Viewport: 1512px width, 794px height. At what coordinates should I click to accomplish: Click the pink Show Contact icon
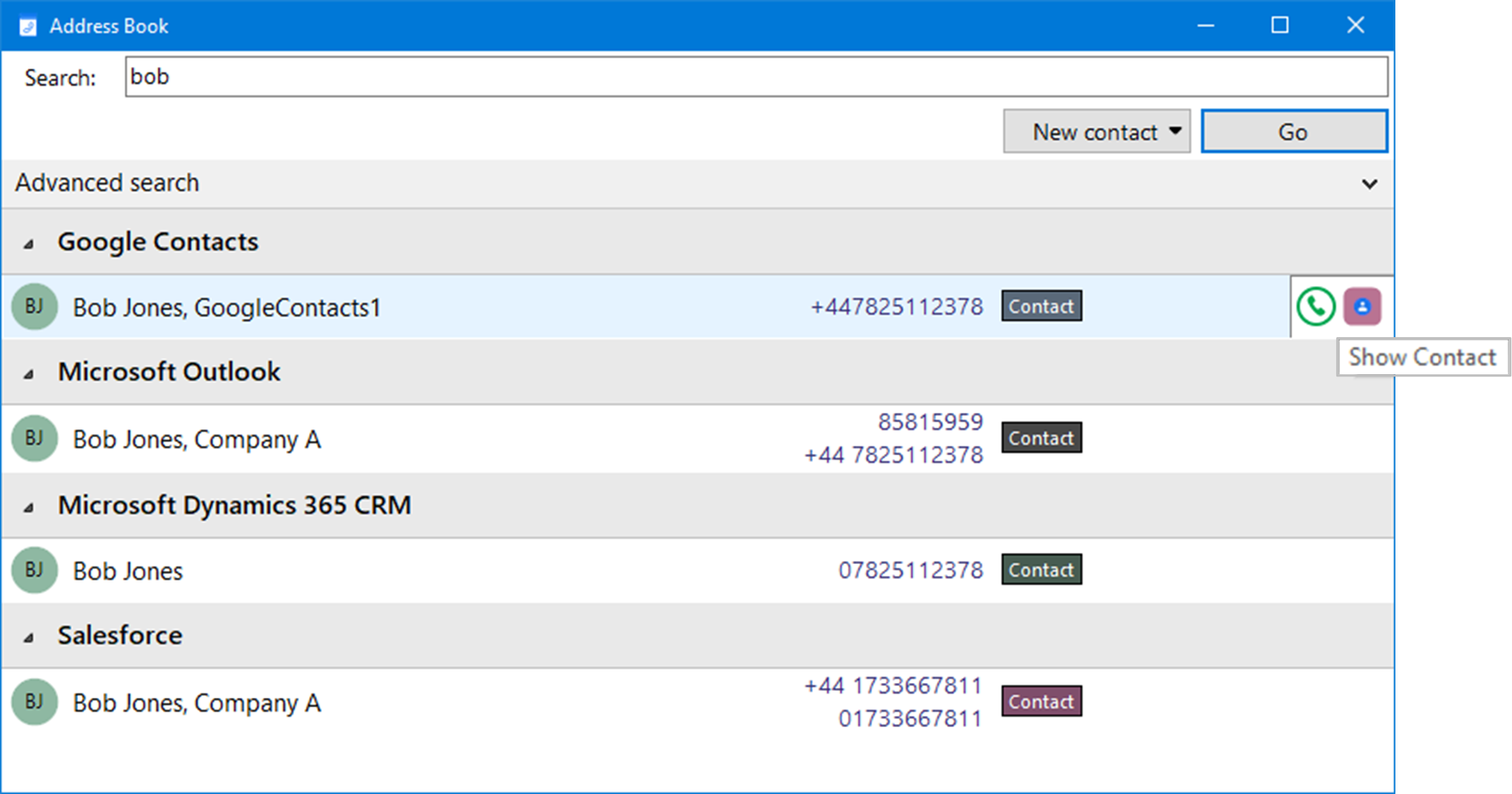coord(1362,306)
